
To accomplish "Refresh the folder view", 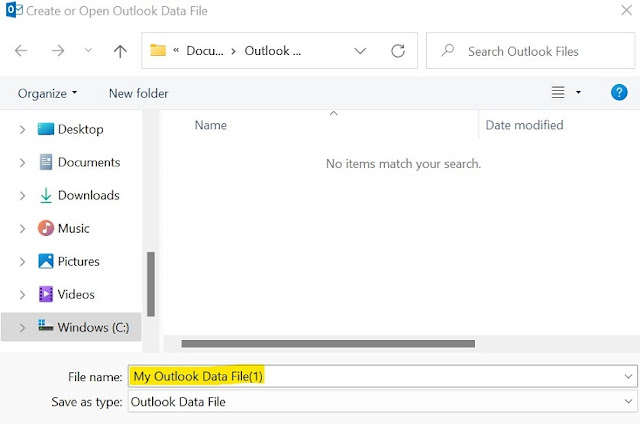I will click(398, 51).
